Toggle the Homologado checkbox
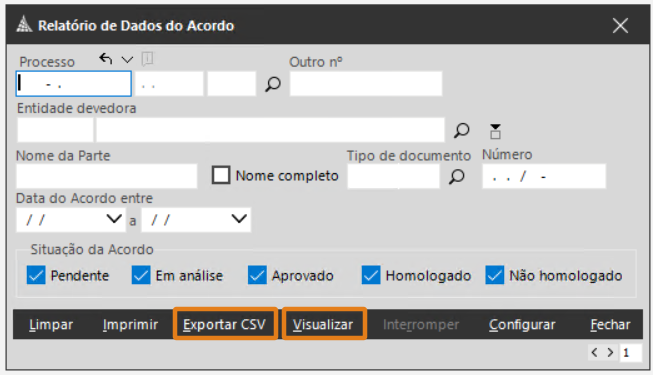 [371, 275]
